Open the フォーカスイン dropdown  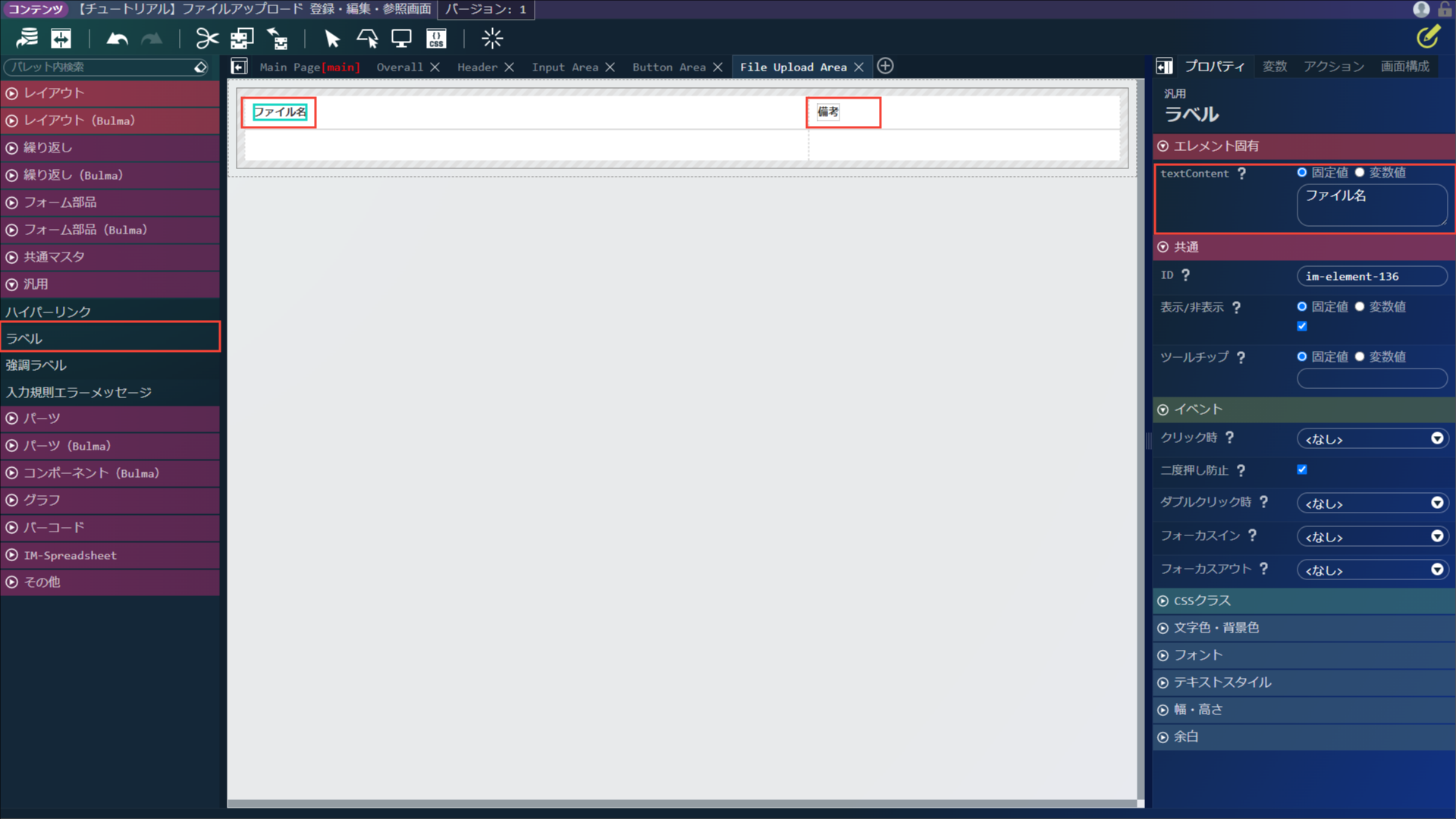[x=1373, y=536]
